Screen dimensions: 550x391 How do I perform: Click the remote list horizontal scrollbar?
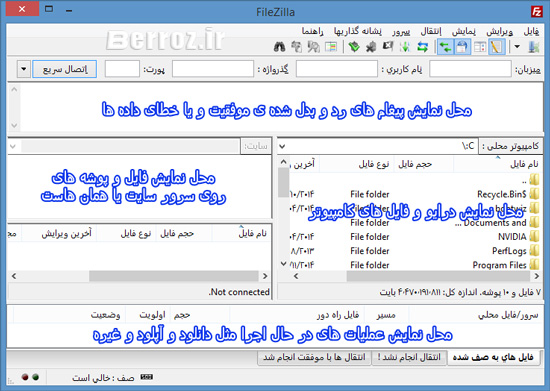174,276
